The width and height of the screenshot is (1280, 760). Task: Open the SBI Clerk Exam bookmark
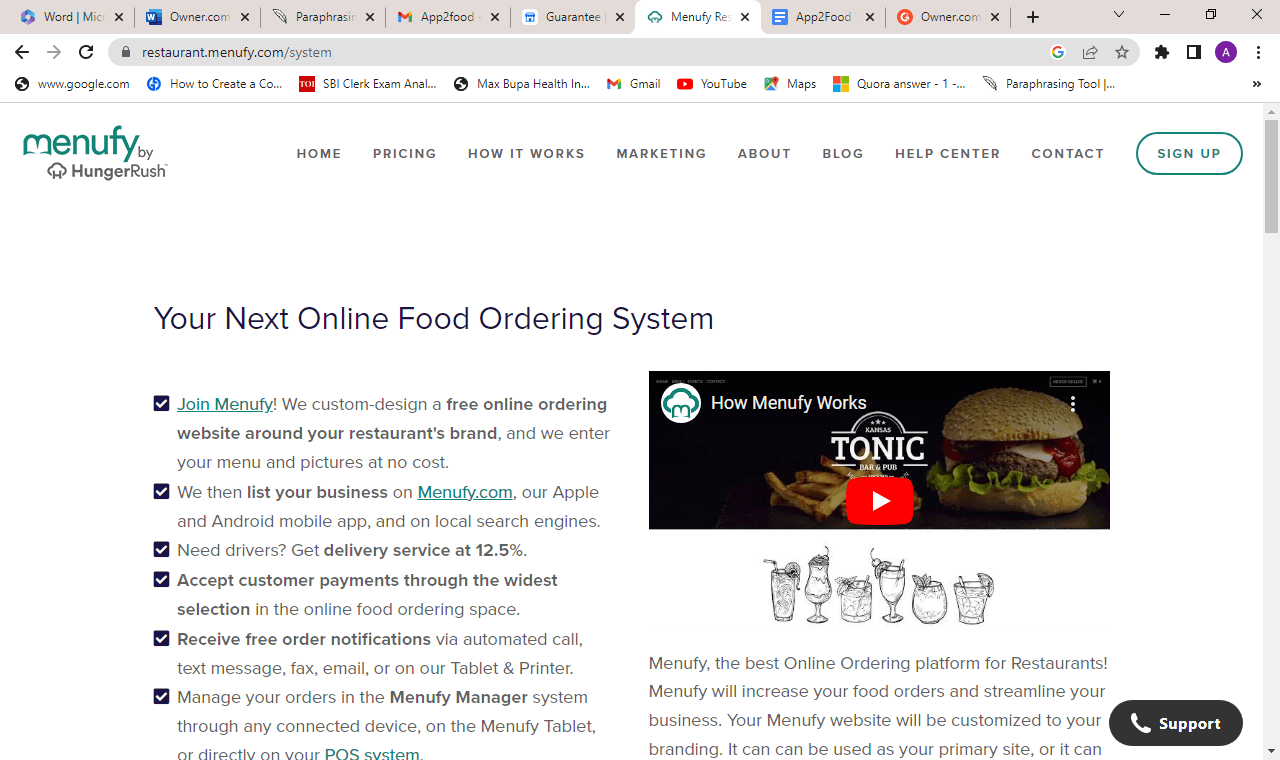point(368,84)
